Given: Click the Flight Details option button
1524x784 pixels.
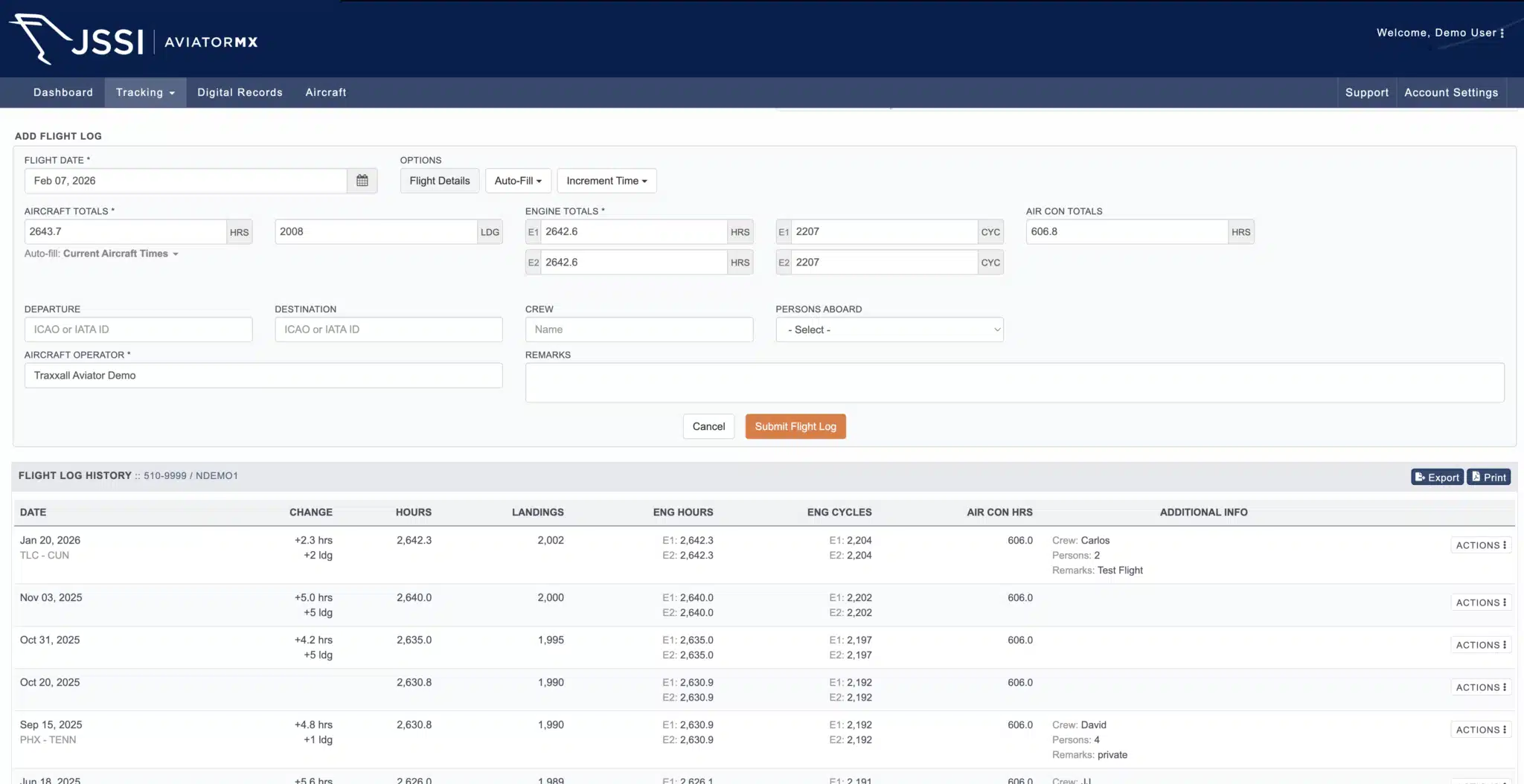Looking at the screenshot, I should point(439,181).
